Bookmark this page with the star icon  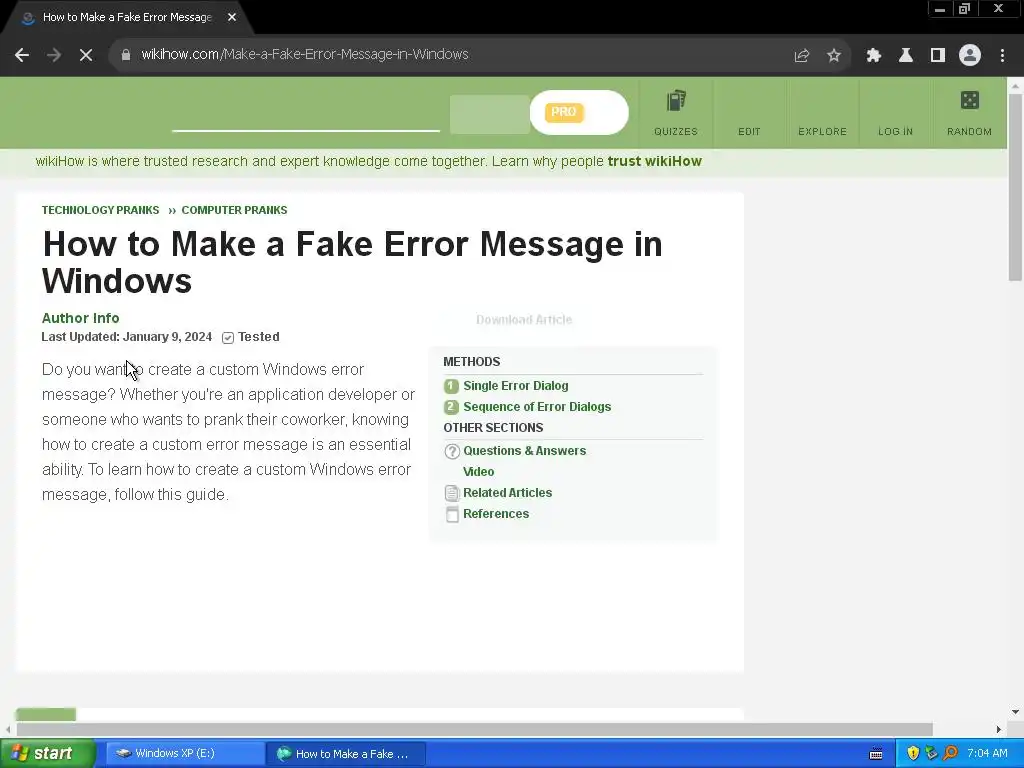click(x=834, y=56)
